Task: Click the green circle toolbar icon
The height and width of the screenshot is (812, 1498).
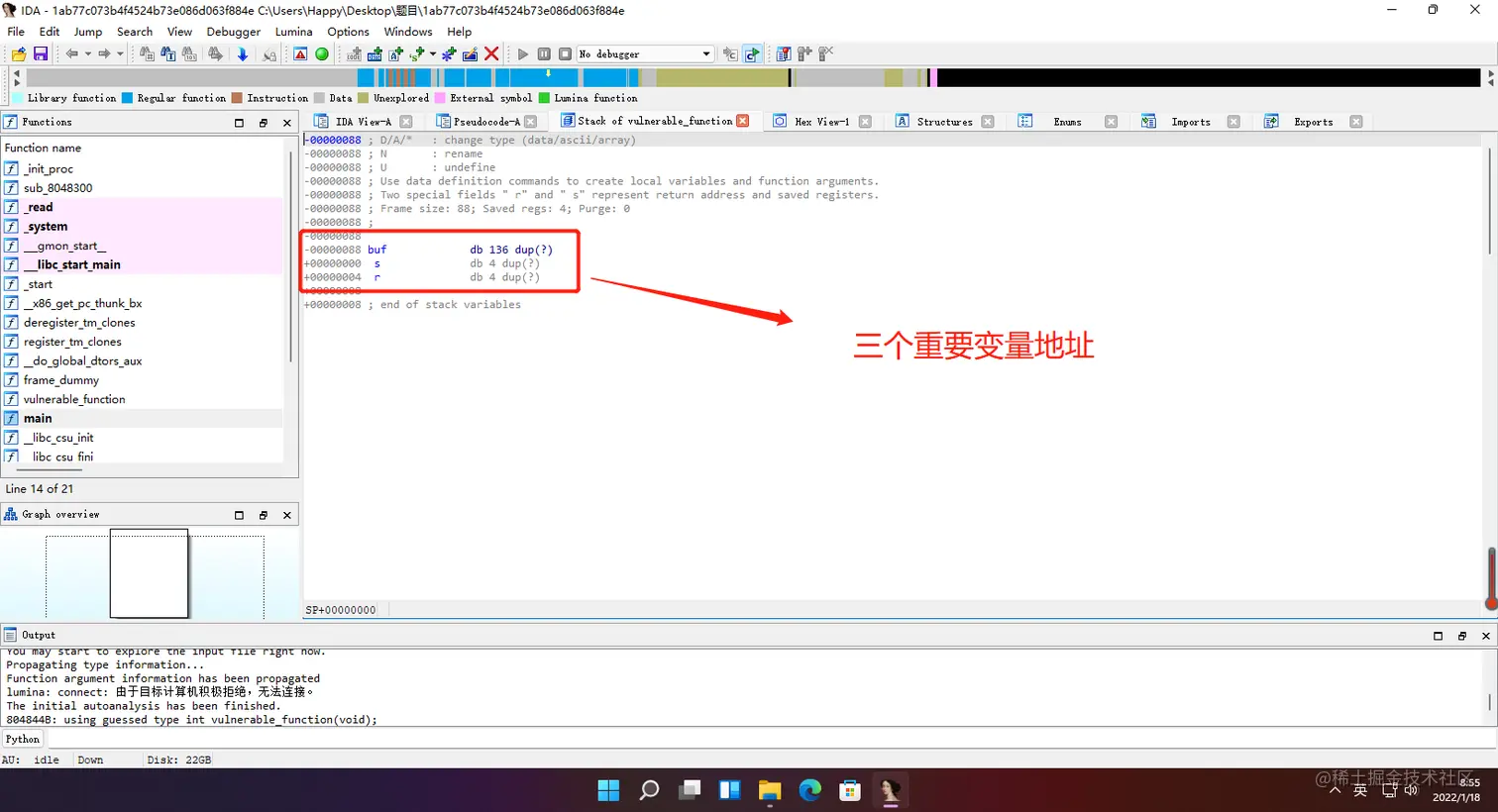Action: click(x=322, y=53)
